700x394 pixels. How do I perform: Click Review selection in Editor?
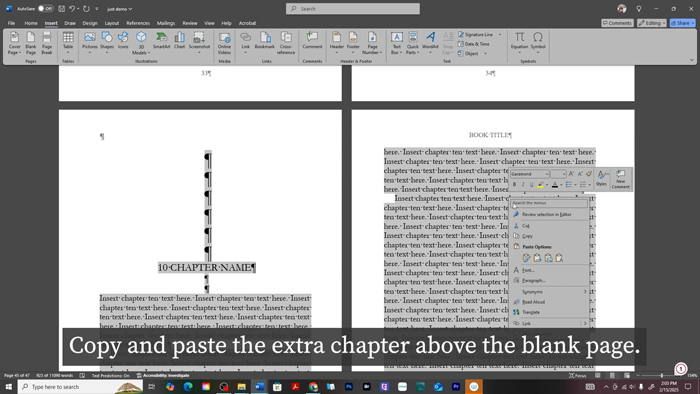(550, 215)
